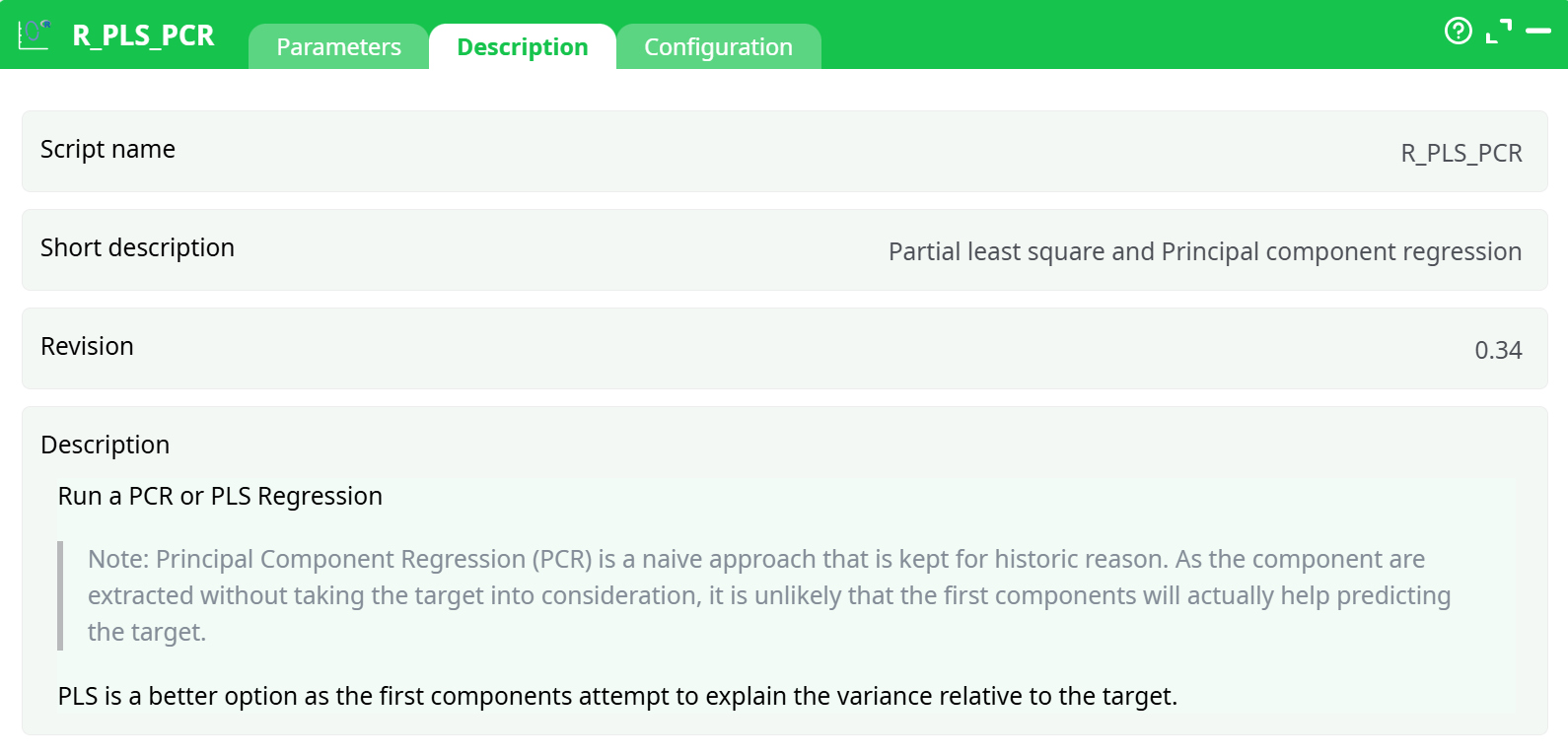Open the help question mark icon
This screenshot has width=1568, height=756.
pyautogui.click(x=1458, y=32)
